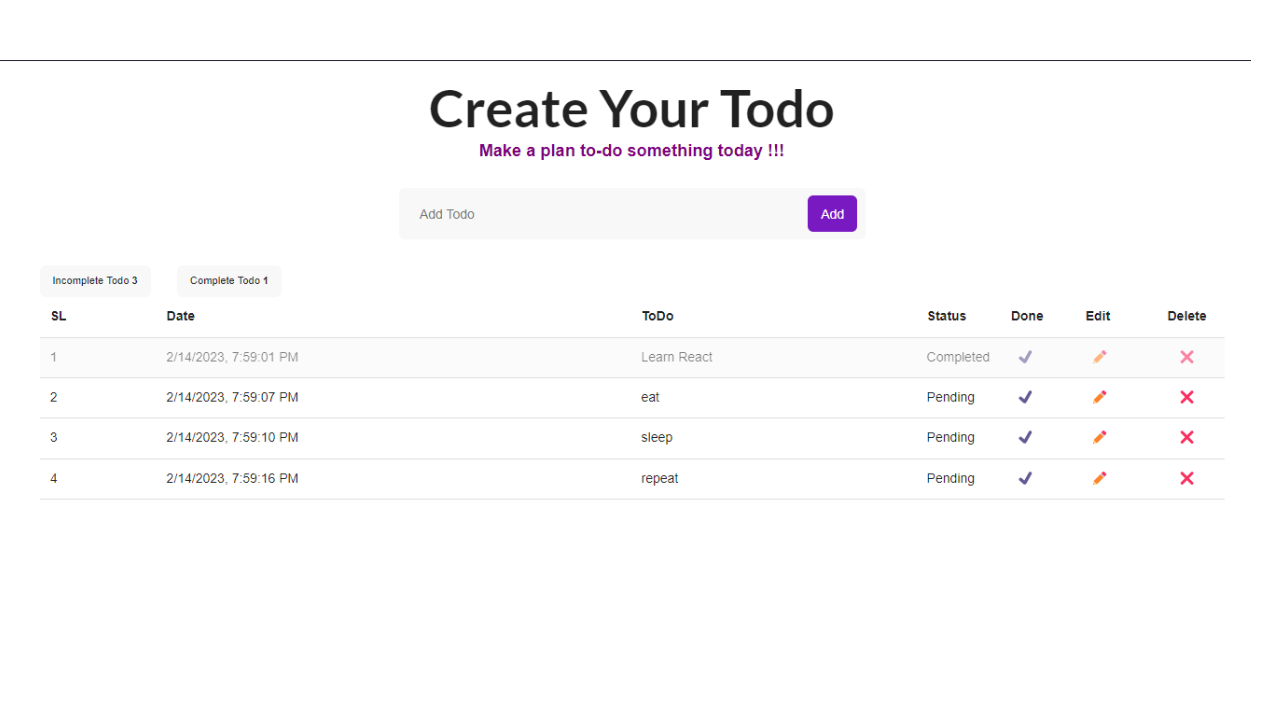Select the date '2/14/2023, 7:59:16 PM'
The image size is (1280, 720).
point(232,478)
